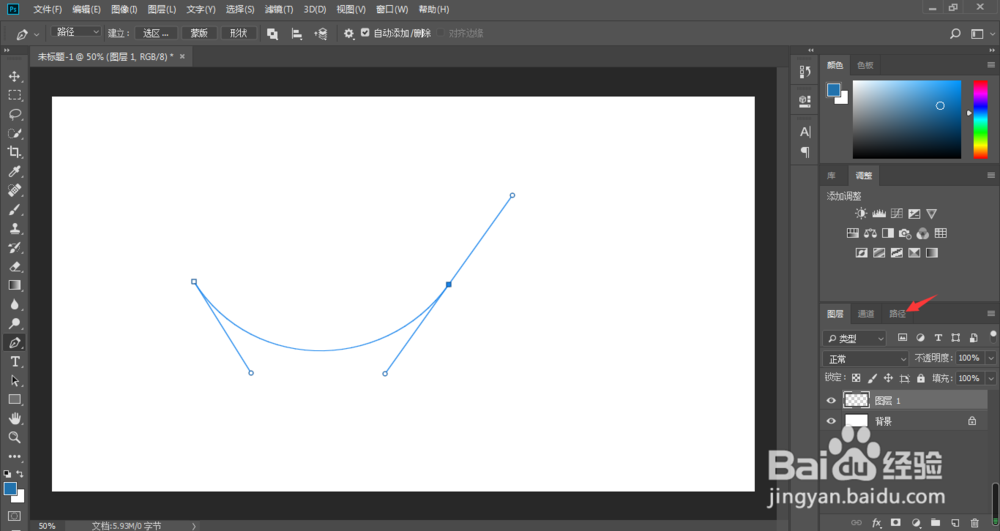The image size is (1000, 531).
Task: Select the Horizontal Type tool
Action: (15, 361)
